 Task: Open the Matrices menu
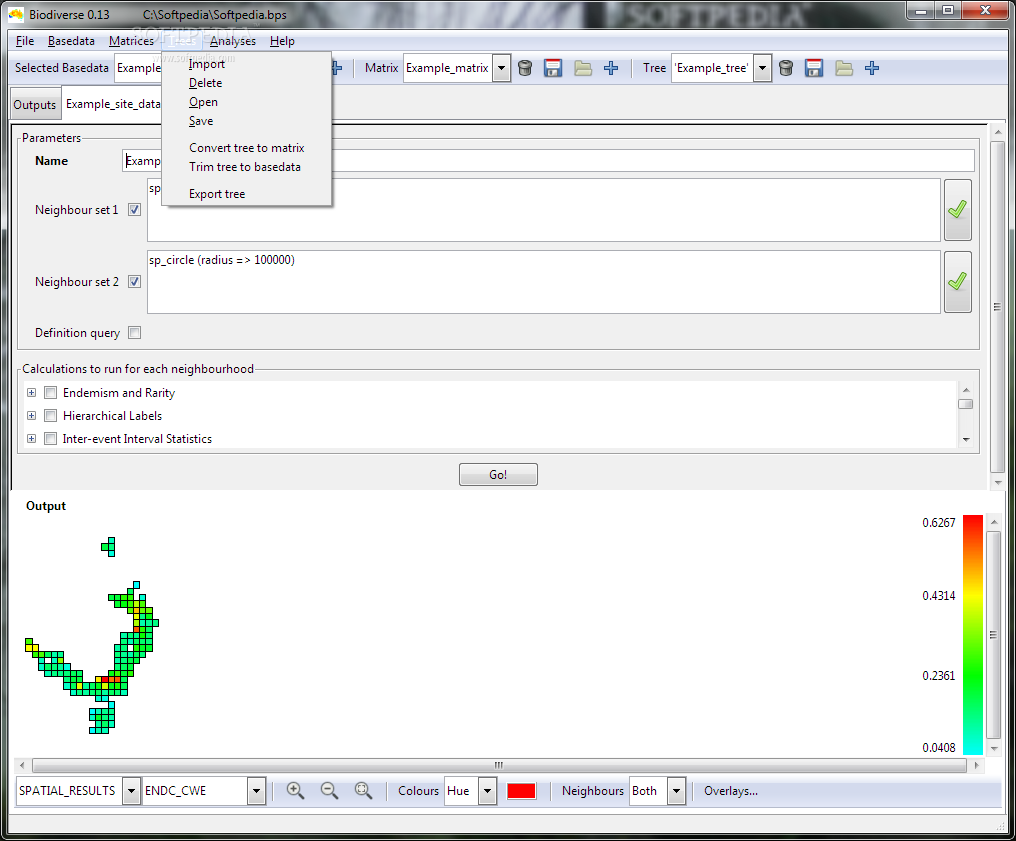click(x=132, y=41)
